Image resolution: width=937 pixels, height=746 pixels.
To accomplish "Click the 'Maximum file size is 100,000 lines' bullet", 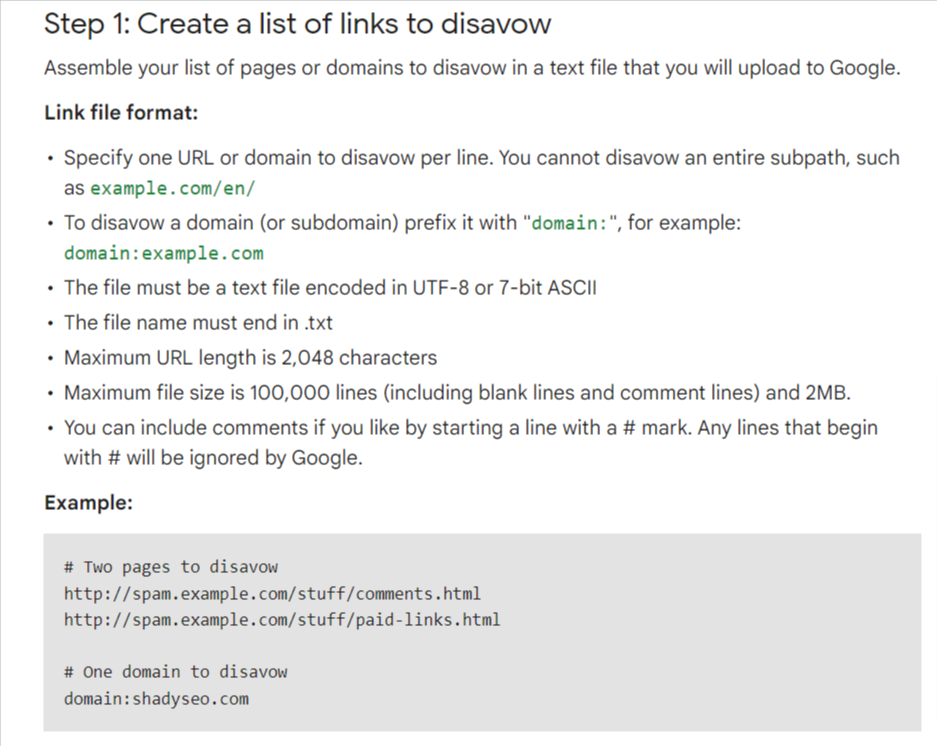I will tap(457, 393).
